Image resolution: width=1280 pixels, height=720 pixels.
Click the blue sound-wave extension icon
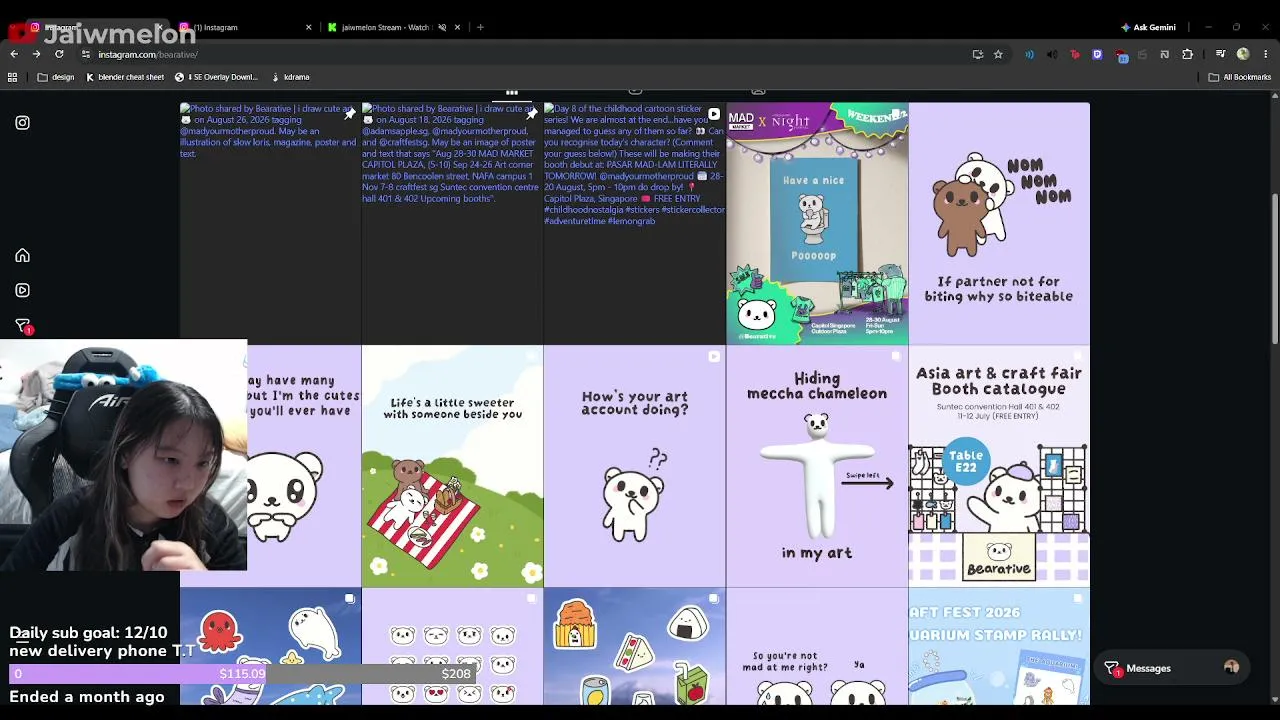point(1029,54)
